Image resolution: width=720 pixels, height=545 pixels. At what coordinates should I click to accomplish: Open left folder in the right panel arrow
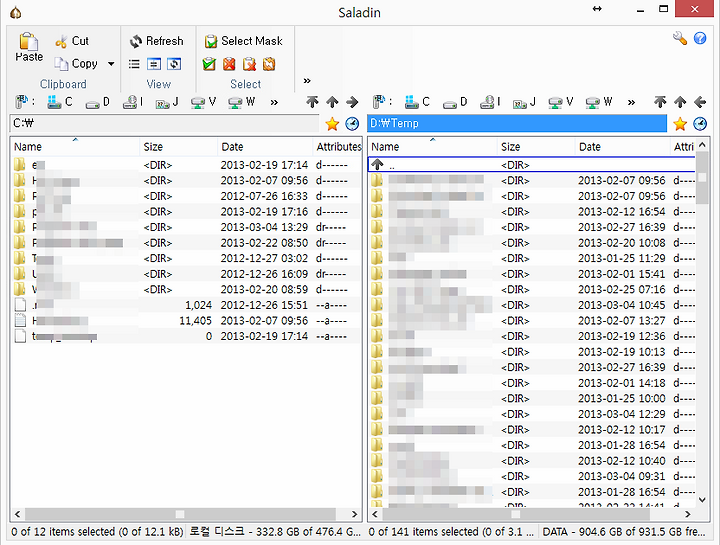click(352, 102)
